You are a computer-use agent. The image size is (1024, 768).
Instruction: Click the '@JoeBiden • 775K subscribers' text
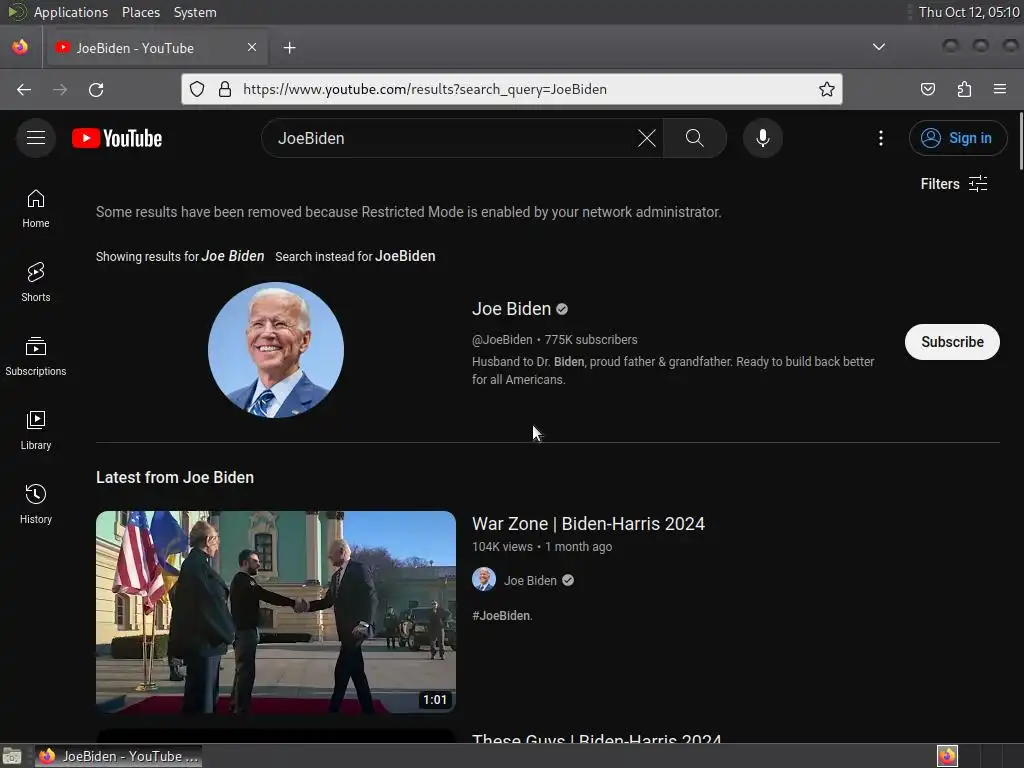point(554,340)
